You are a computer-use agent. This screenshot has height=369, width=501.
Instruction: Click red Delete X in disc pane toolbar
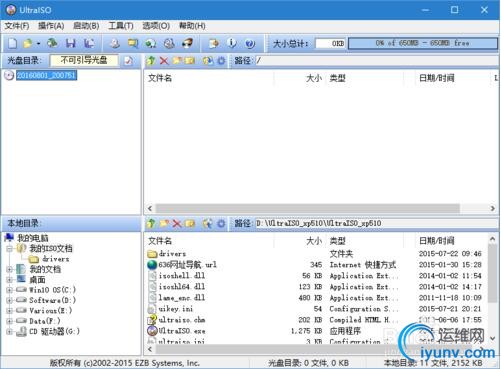(164, 61)
